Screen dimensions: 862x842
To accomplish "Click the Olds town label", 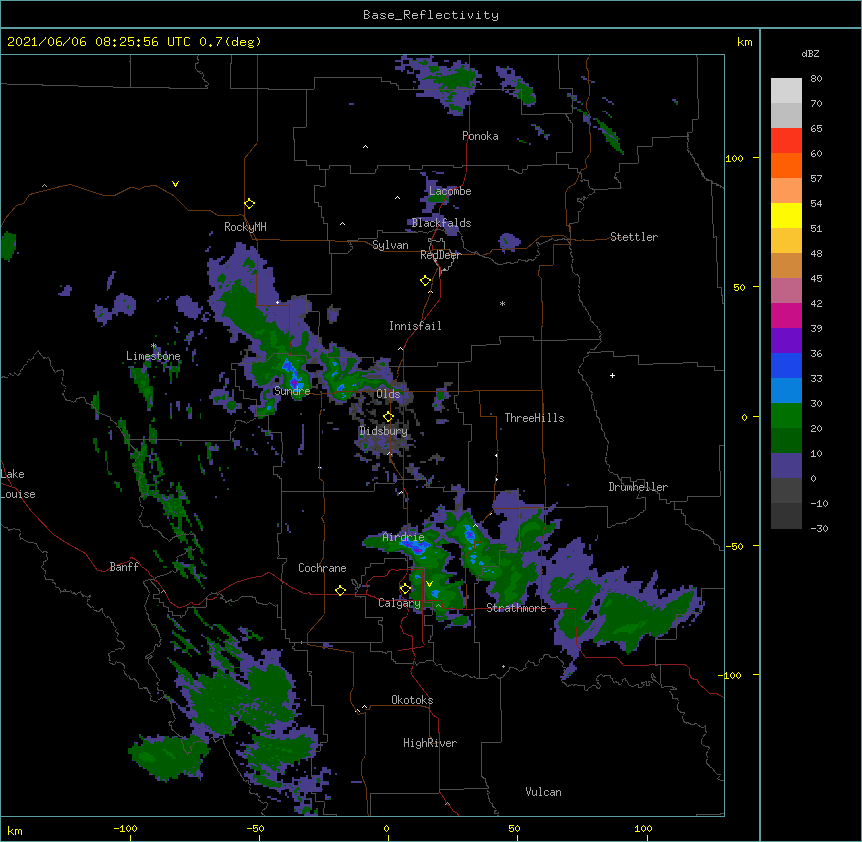I will [x=388, y=394].
